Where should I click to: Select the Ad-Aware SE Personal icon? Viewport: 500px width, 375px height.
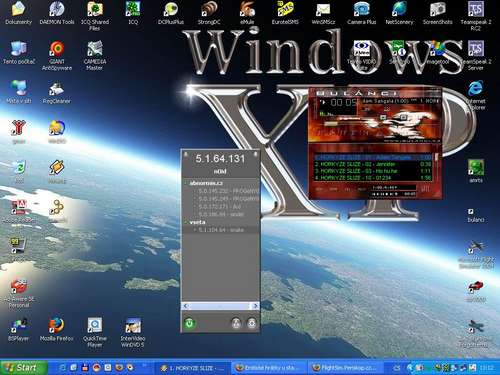pos(19,293)
